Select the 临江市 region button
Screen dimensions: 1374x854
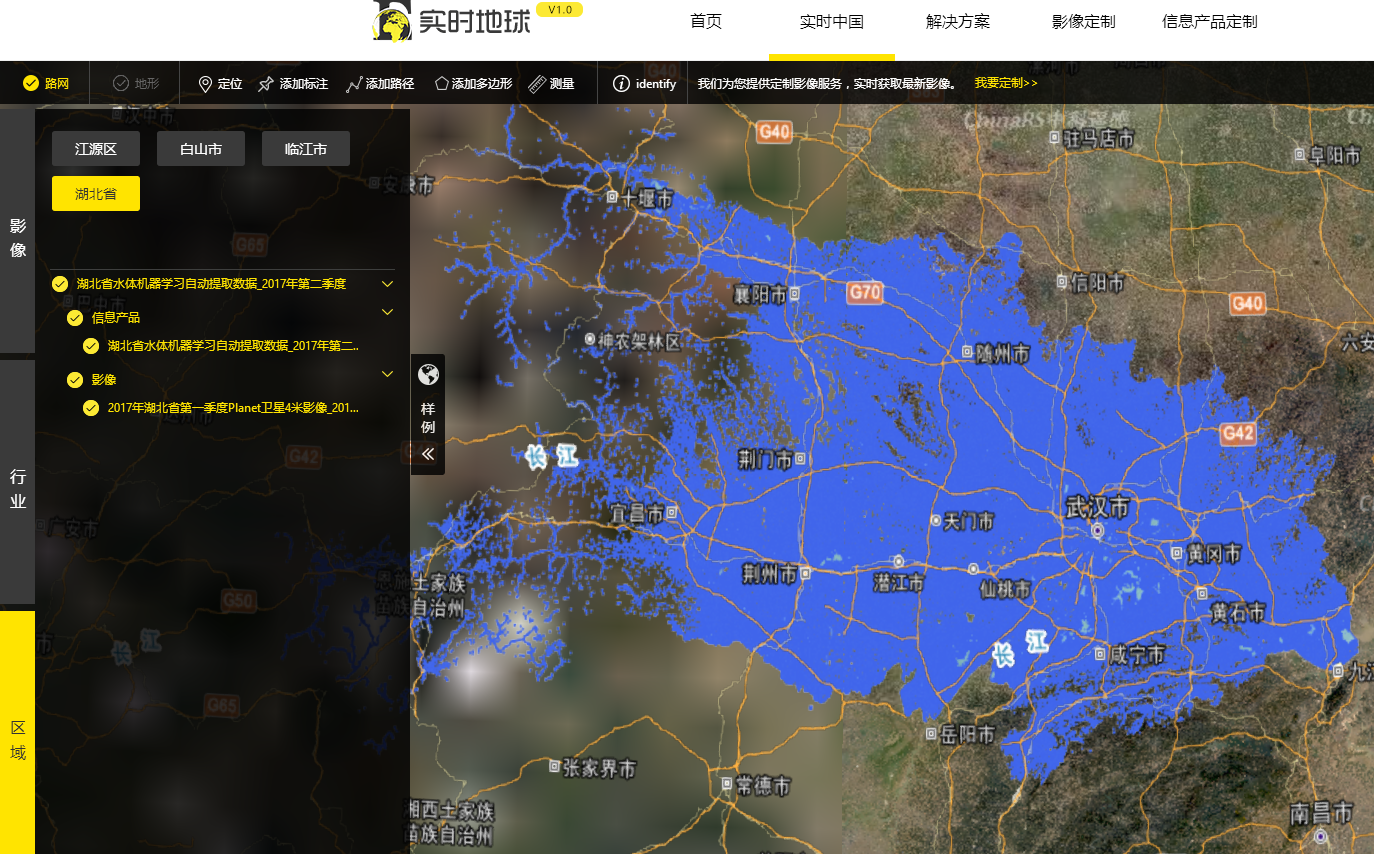[x=306, y=149]
